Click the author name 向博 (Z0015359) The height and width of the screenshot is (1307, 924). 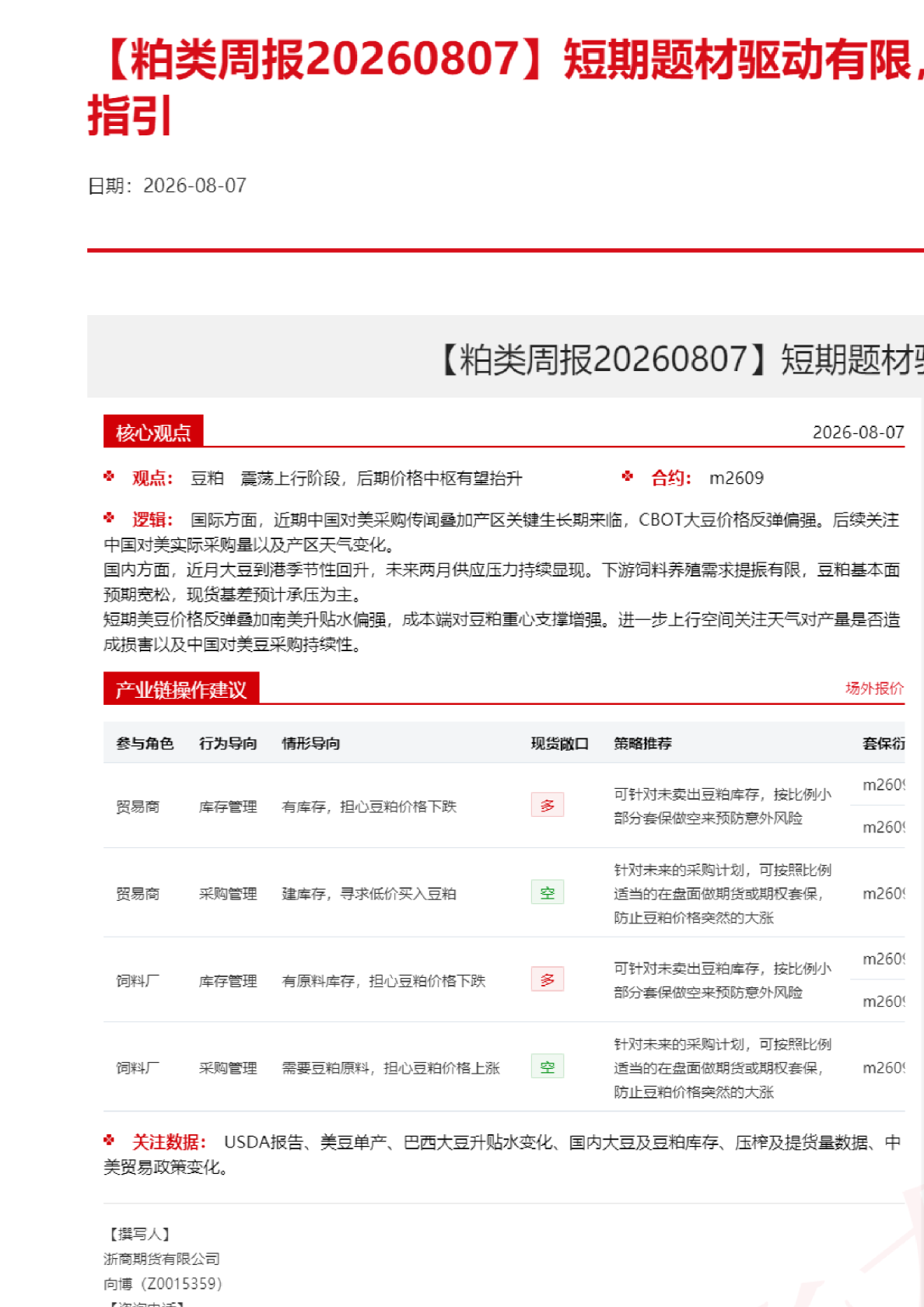[163, 1284]
